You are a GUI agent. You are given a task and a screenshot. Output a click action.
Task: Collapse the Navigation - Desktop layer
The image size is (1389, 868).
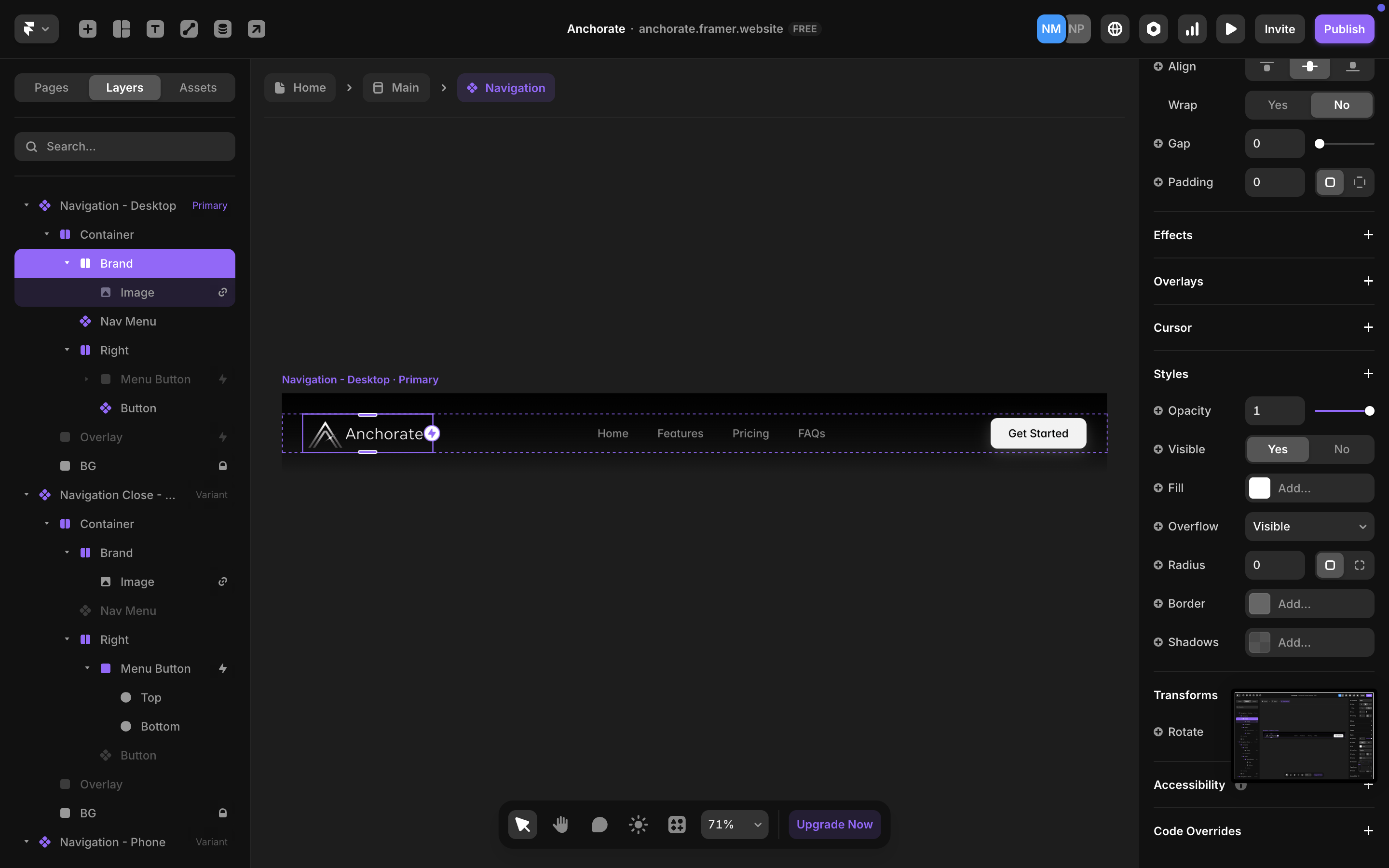(27, 205)
